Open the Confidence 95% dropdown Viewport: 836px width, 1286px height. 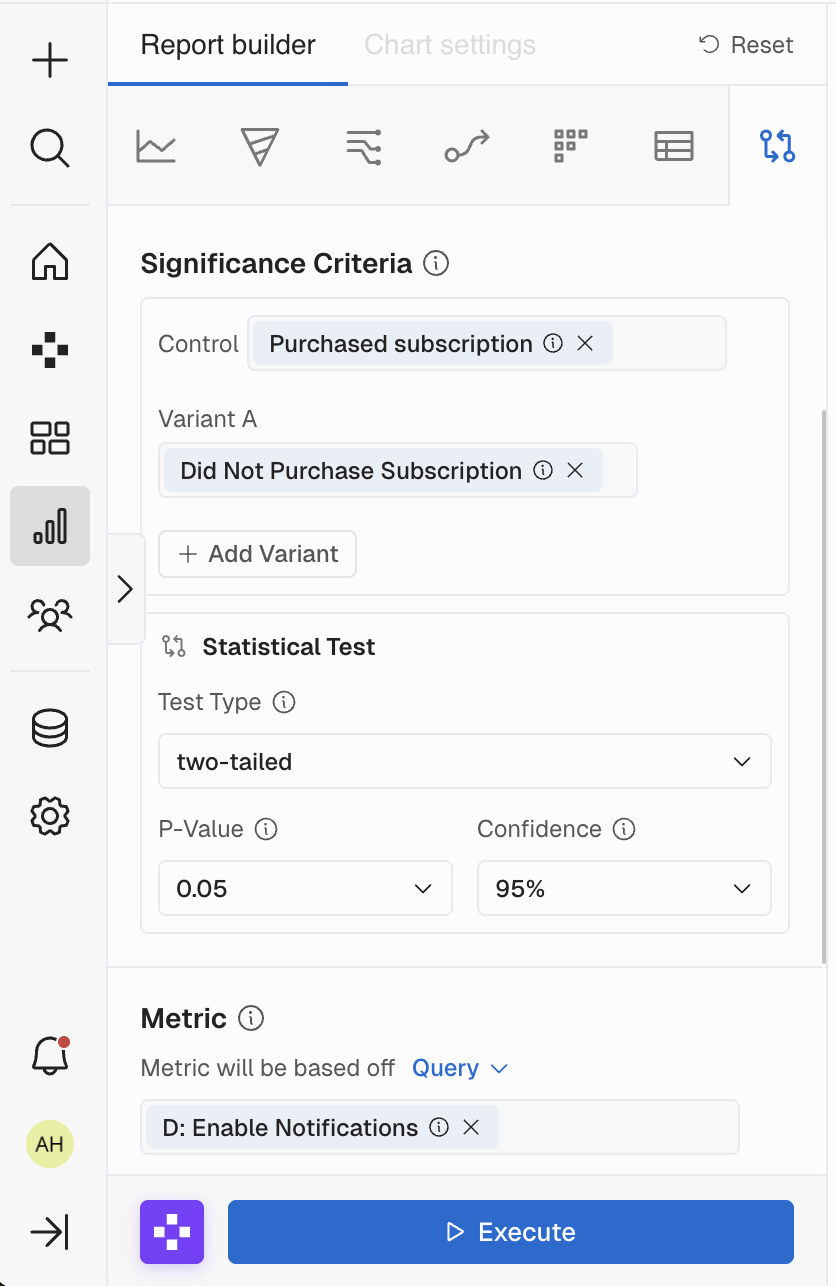point(623,888)
